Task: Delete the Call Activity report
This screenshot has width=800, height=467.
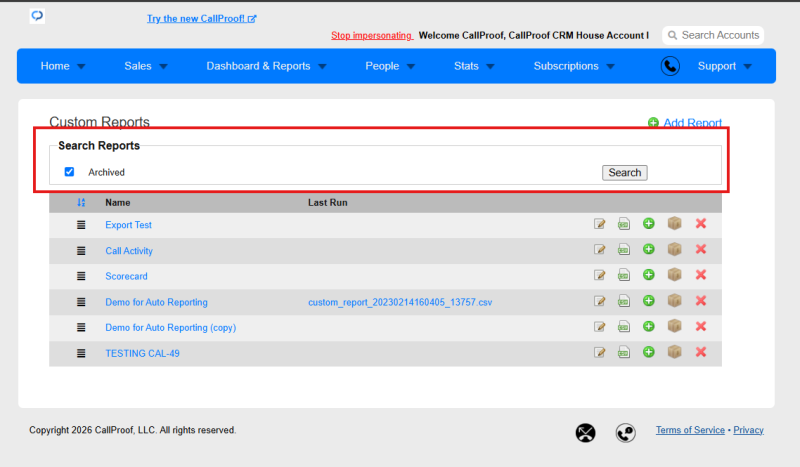Action: point(701,249)
